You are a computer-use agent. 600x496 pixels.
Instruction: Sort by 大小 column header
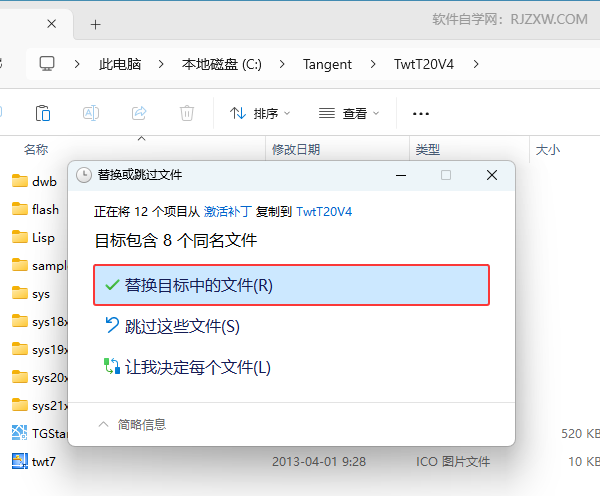click(548, 149)
